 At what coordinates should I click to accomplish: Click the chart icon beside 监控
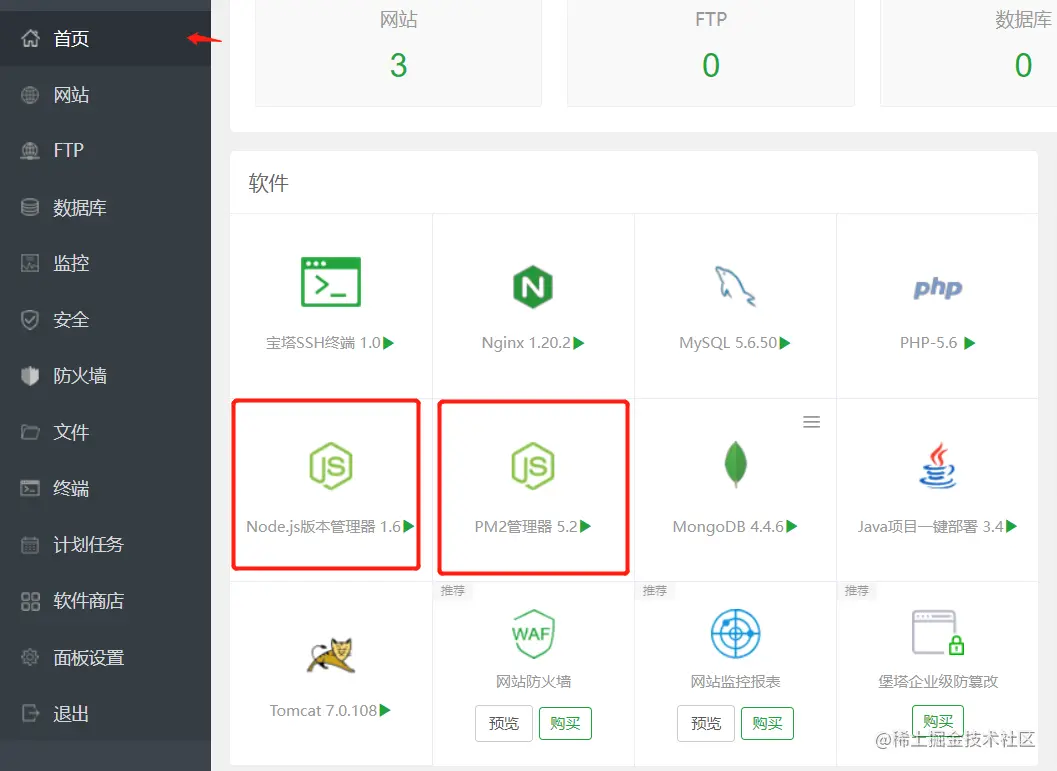click(30, 263)
